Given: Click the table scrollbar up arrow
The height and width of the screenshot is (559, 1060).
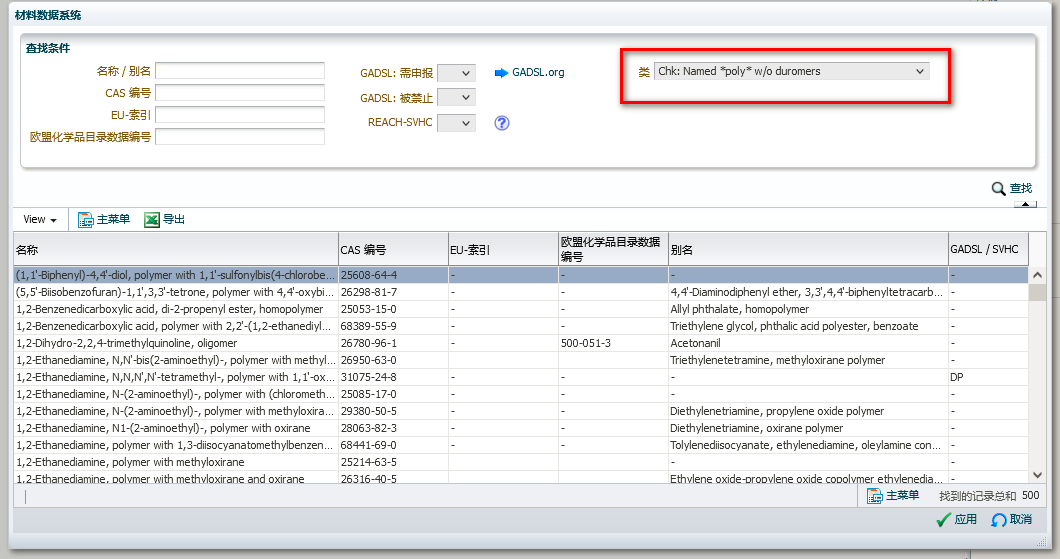Looking at the screenshot, I should click(x=1037, y=275).
